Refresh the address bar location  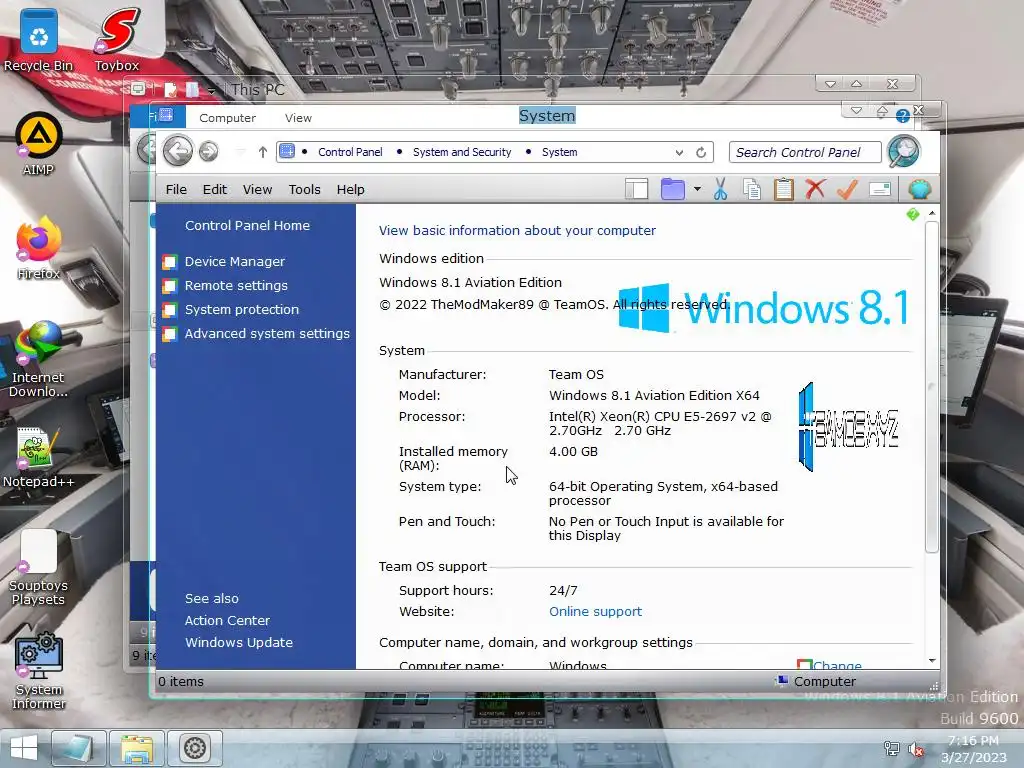701,152
